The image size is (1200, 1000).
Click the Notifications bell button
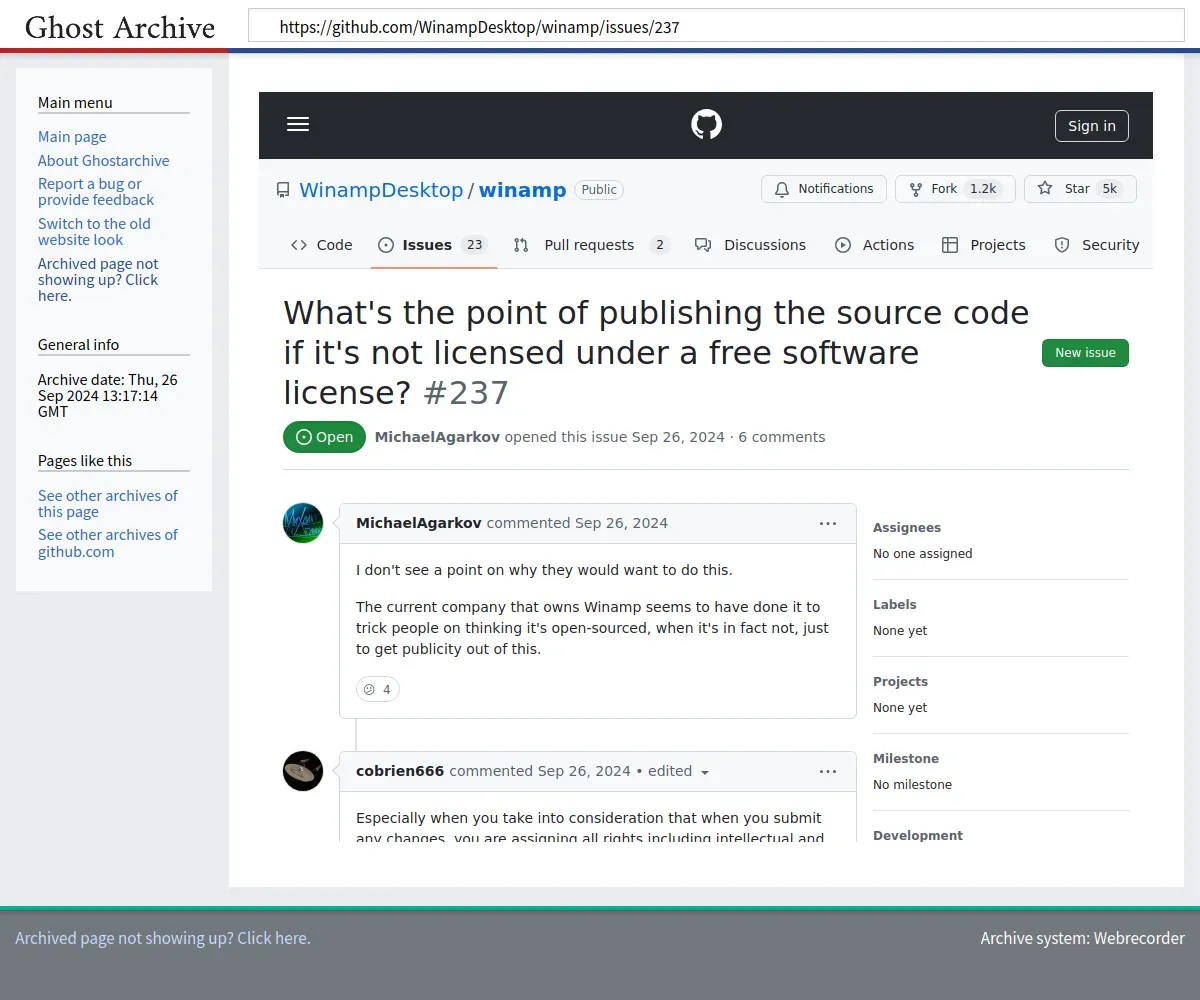point(823,189)
